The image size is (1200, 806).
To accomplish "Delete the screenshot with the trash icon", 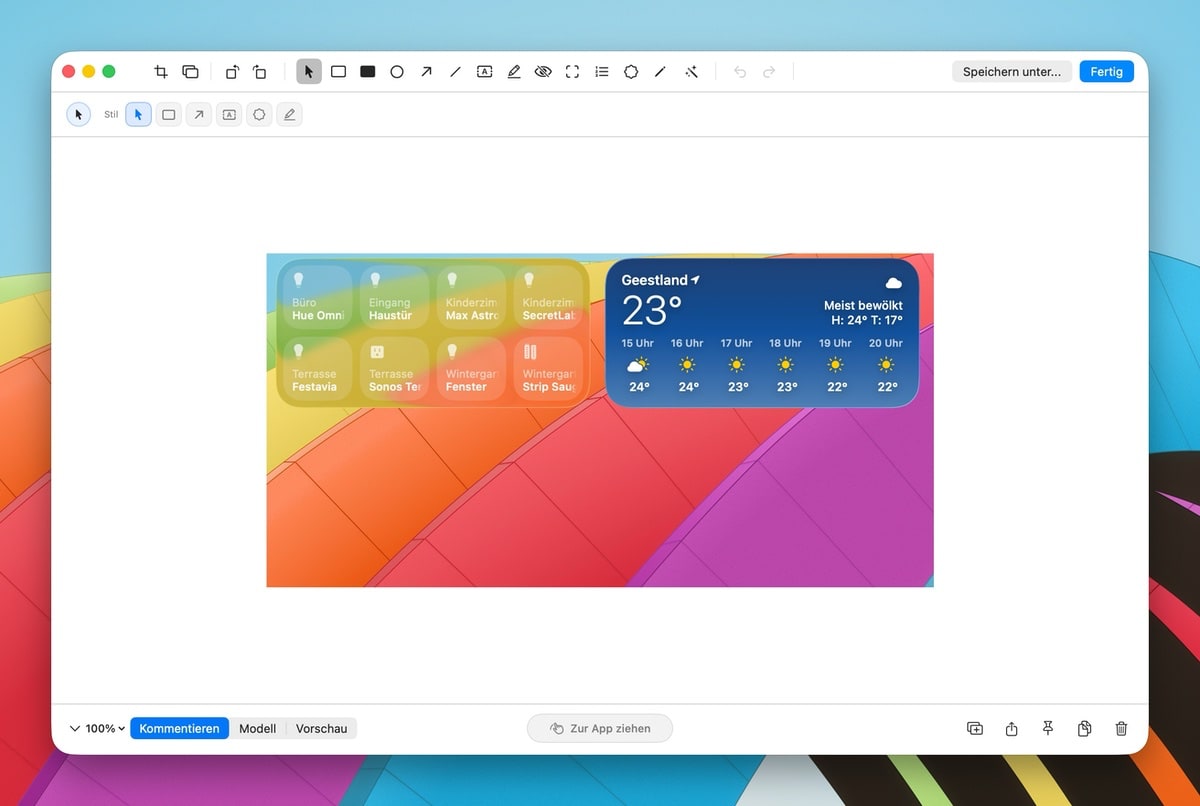I will (1121, 729).
